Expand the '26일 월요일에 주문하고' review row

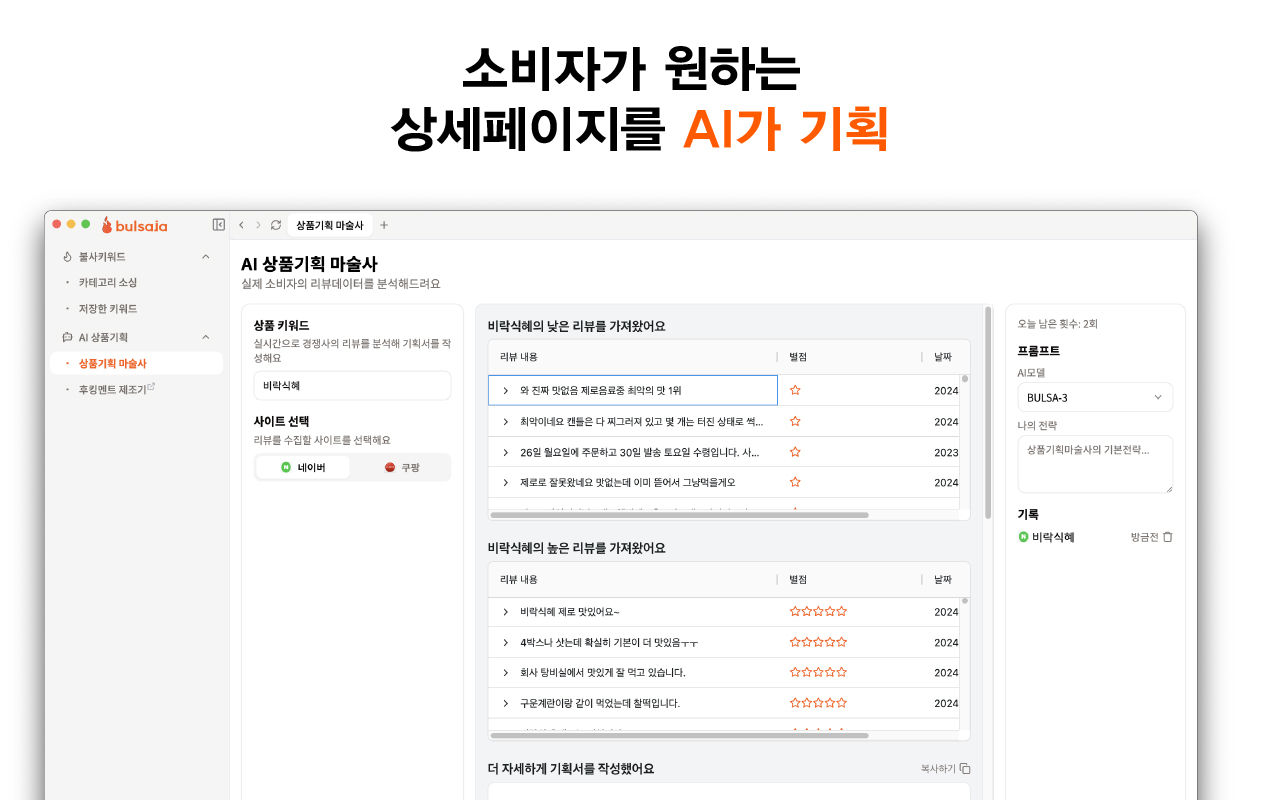506,452
